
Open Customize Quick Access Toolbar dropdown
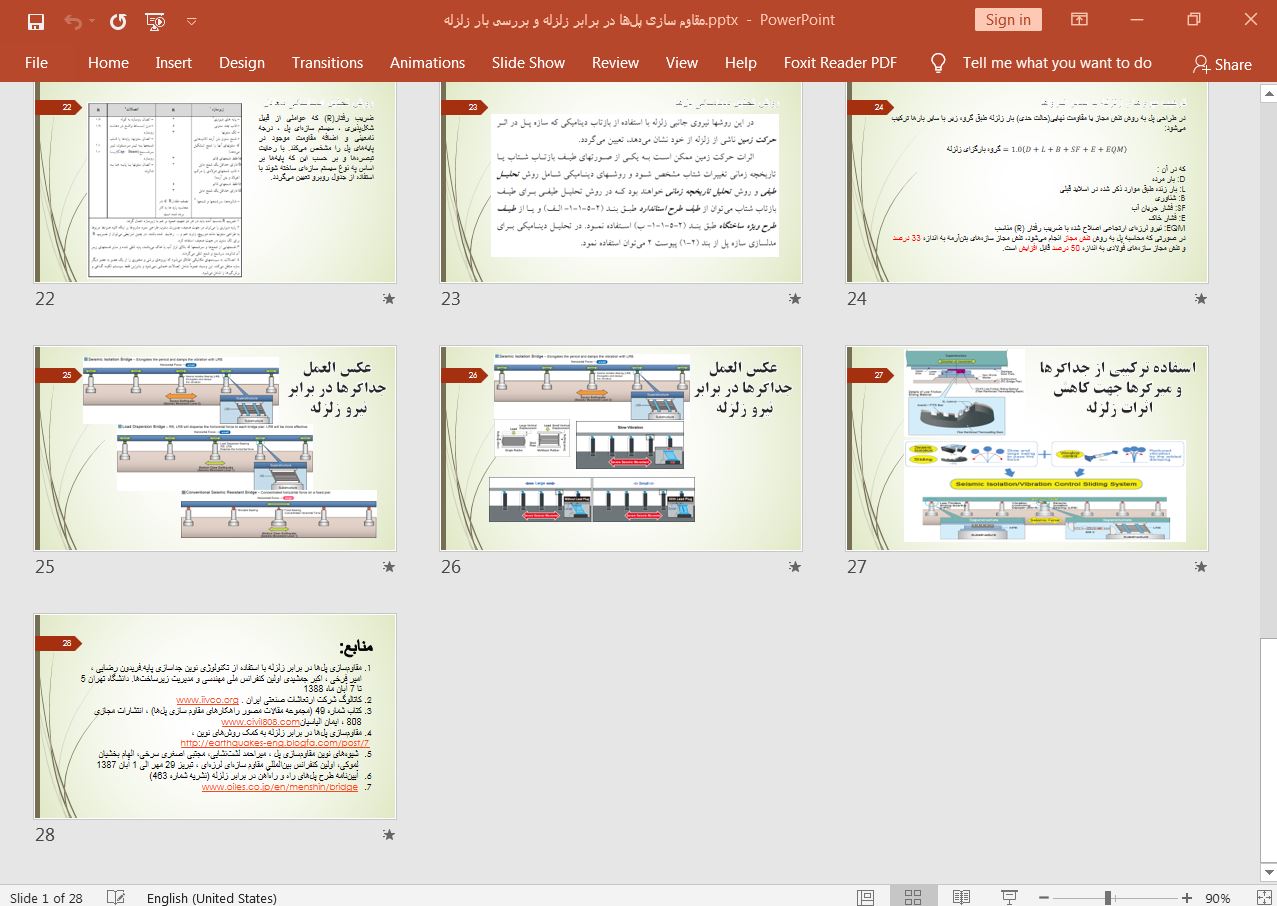(191, 21)
